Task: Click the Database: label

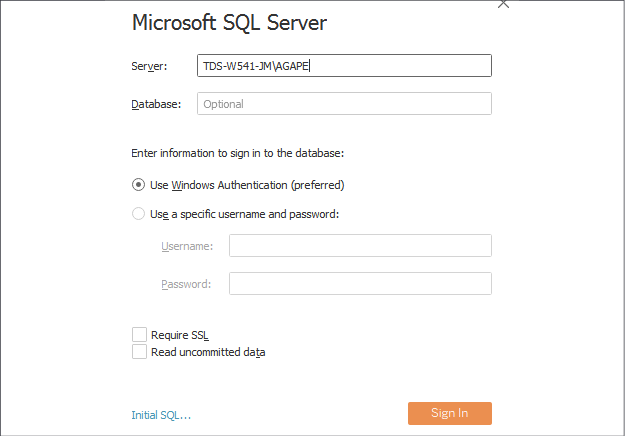Action: point(156,104)
